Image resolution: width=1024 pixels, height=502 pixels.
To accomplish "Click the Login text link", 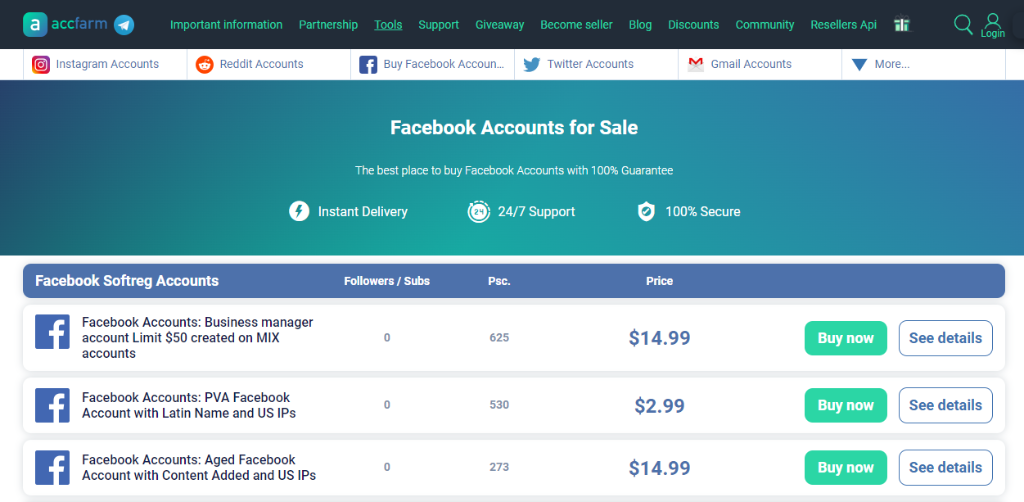I will [x=993, y=34].
